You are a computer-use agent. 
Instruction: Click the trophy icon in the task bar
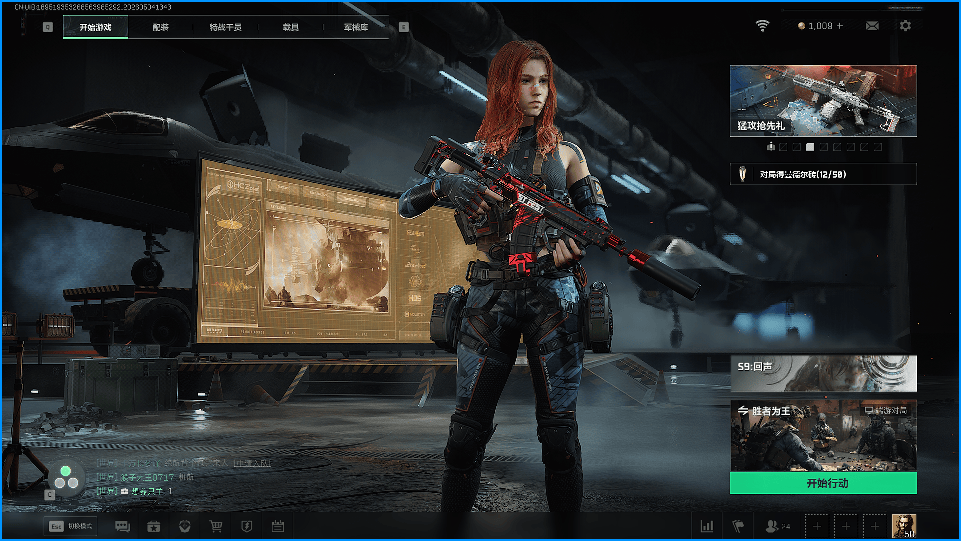(x=742, y=174)
